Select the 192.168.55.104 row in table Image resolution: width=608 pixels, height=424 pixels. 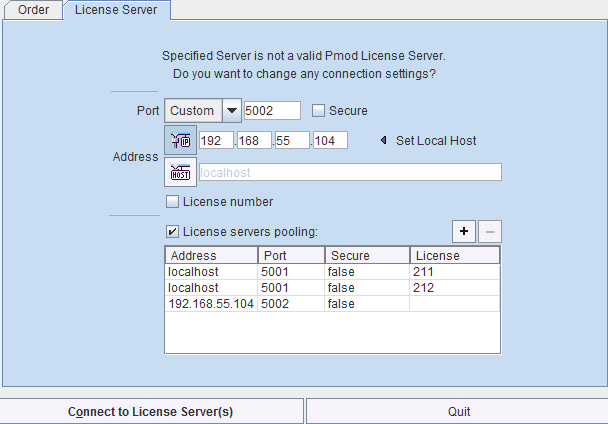[x=333, y=303]
